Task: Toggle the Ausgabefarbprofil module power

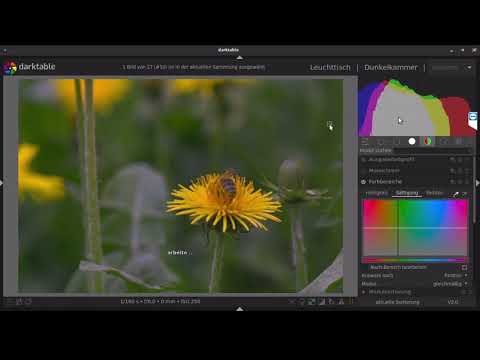Action: click(363, 160)
